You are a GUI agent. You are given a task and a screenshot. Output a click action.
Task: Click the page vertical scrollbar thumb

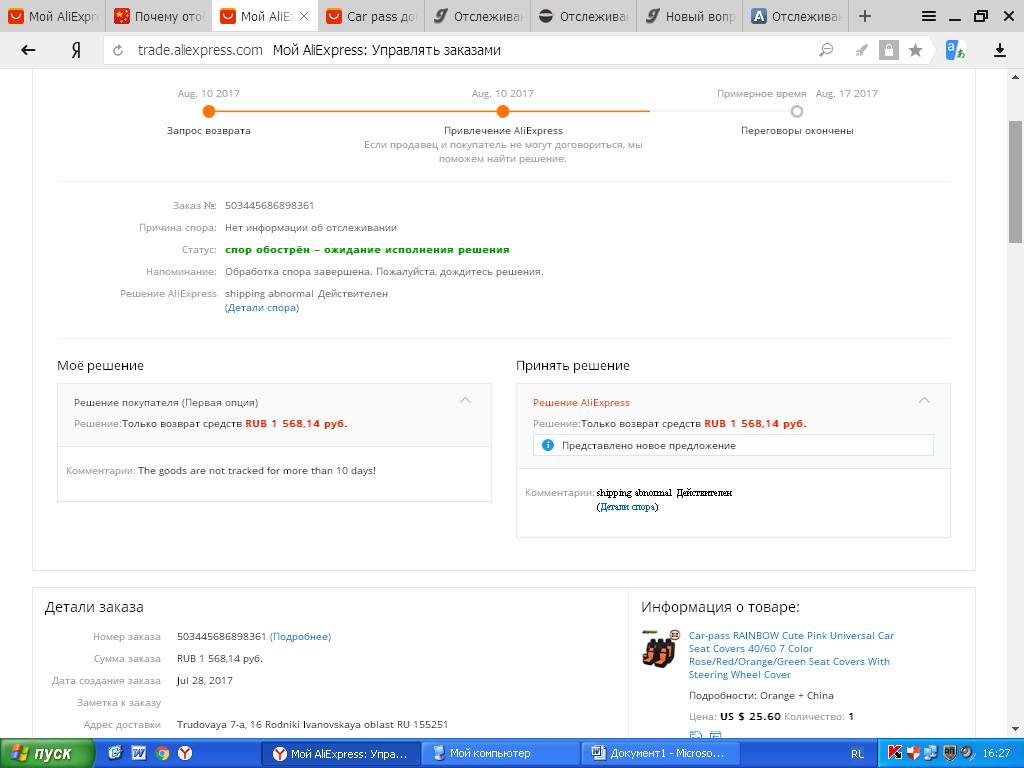[x=1016, y=182]
